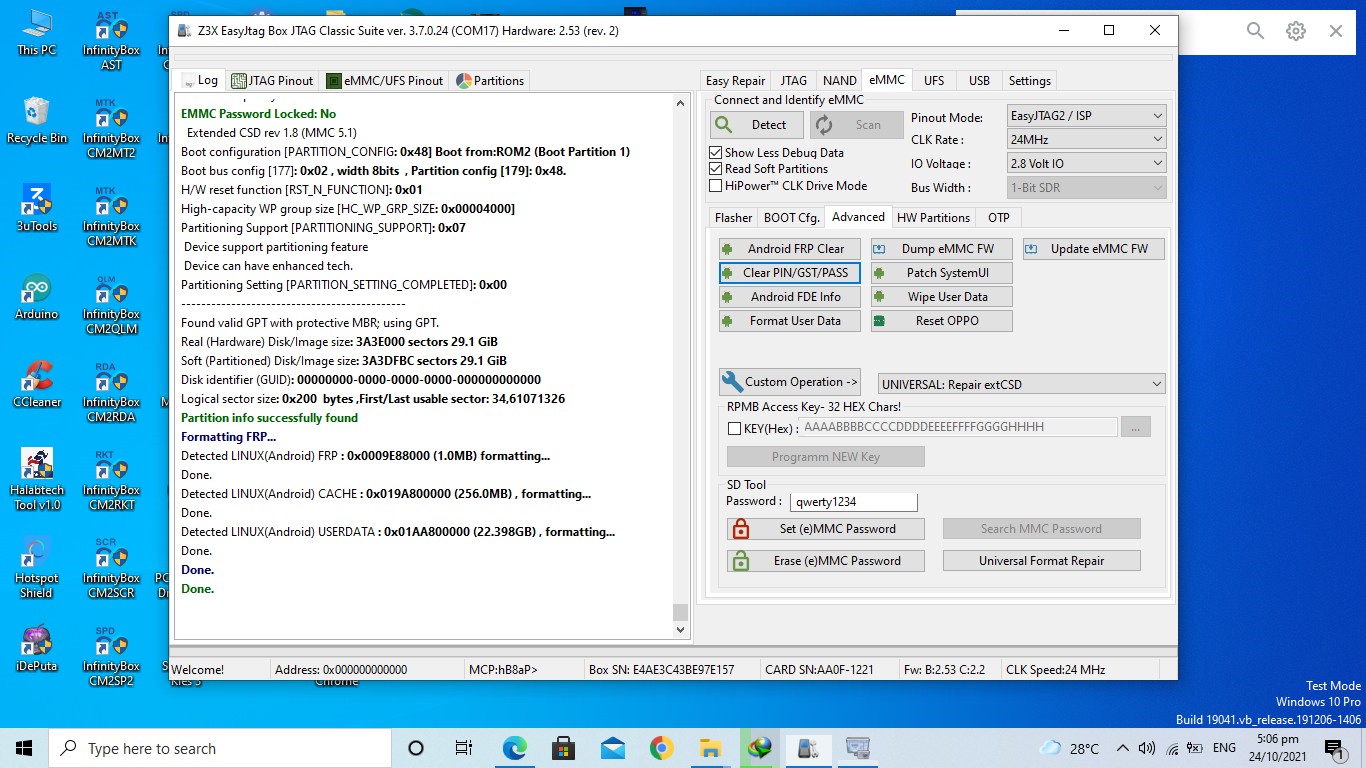Switch to the JTAG Pinout tab
The width and height of the screenshot is (1366, 768).
(x=273, y=81)
